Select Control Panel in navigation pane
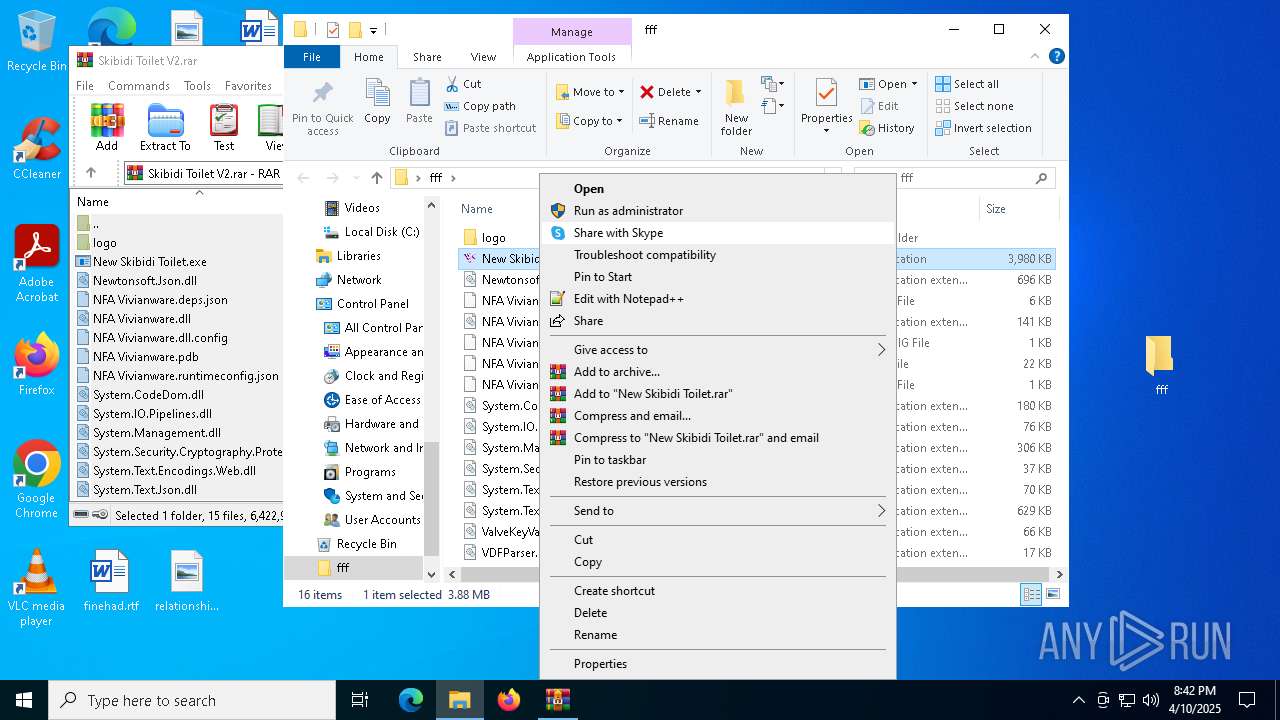Viewport: 1280px width, 720px height. tap(373, 304)
